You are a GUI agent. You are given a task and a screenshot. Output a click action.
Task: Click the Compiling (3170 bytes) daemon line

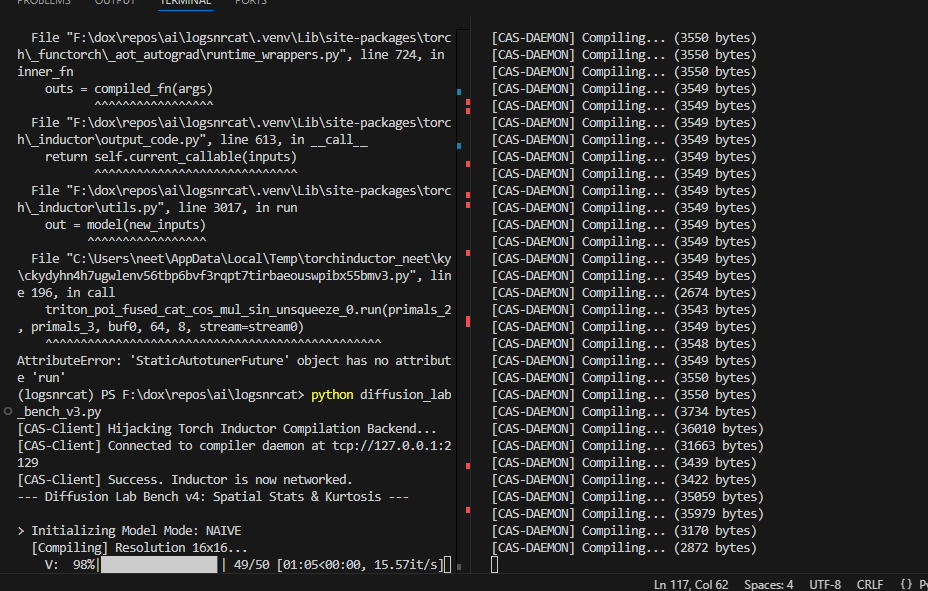[624, 531]
